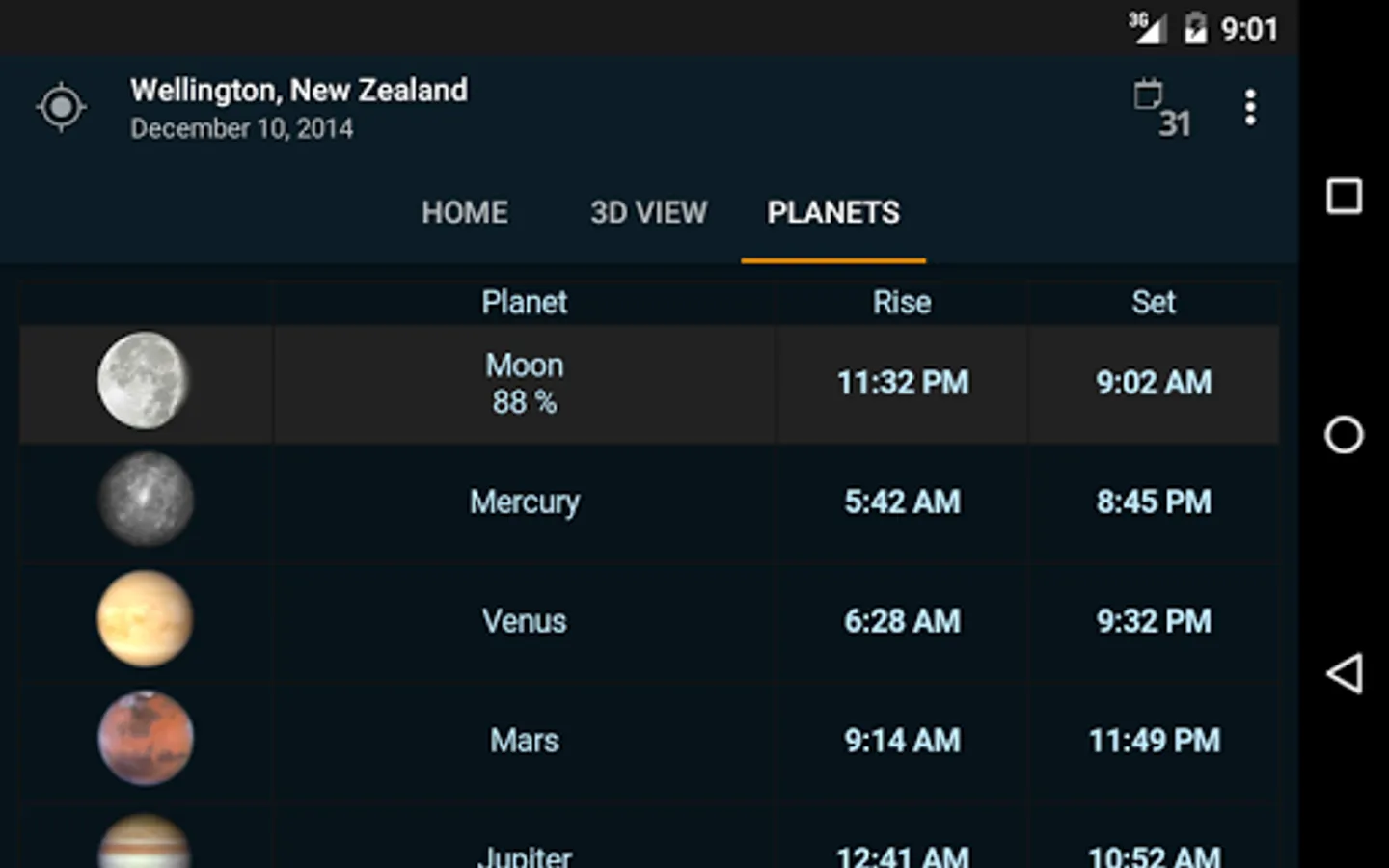Viewport: 1389px width, 868px height.
Task: Select the PLANETS tab
Action: [833, 212]
